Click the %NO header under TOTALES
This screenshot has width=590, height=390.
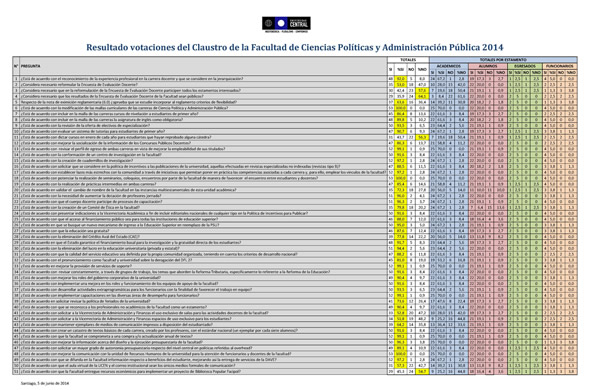[x=422, y=69]
